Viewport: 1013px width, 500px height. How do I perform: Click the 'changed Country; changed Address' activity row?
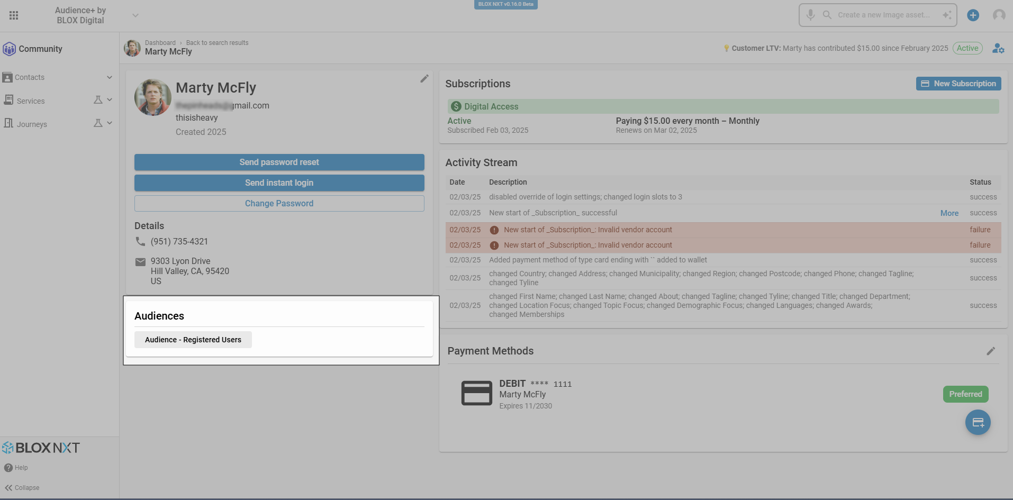coord(723,278)
